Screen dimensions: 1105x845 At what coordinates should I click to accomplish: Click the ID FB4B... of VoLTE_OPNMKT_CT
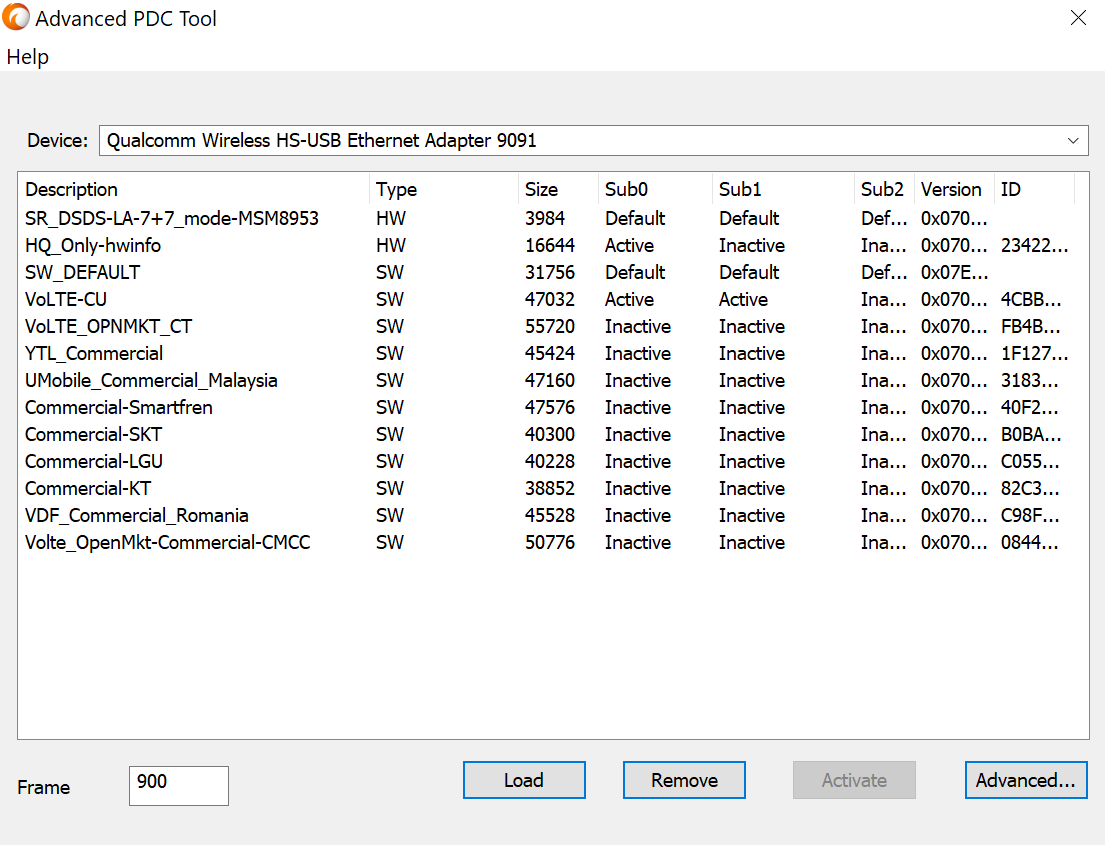coord(1030,326)
